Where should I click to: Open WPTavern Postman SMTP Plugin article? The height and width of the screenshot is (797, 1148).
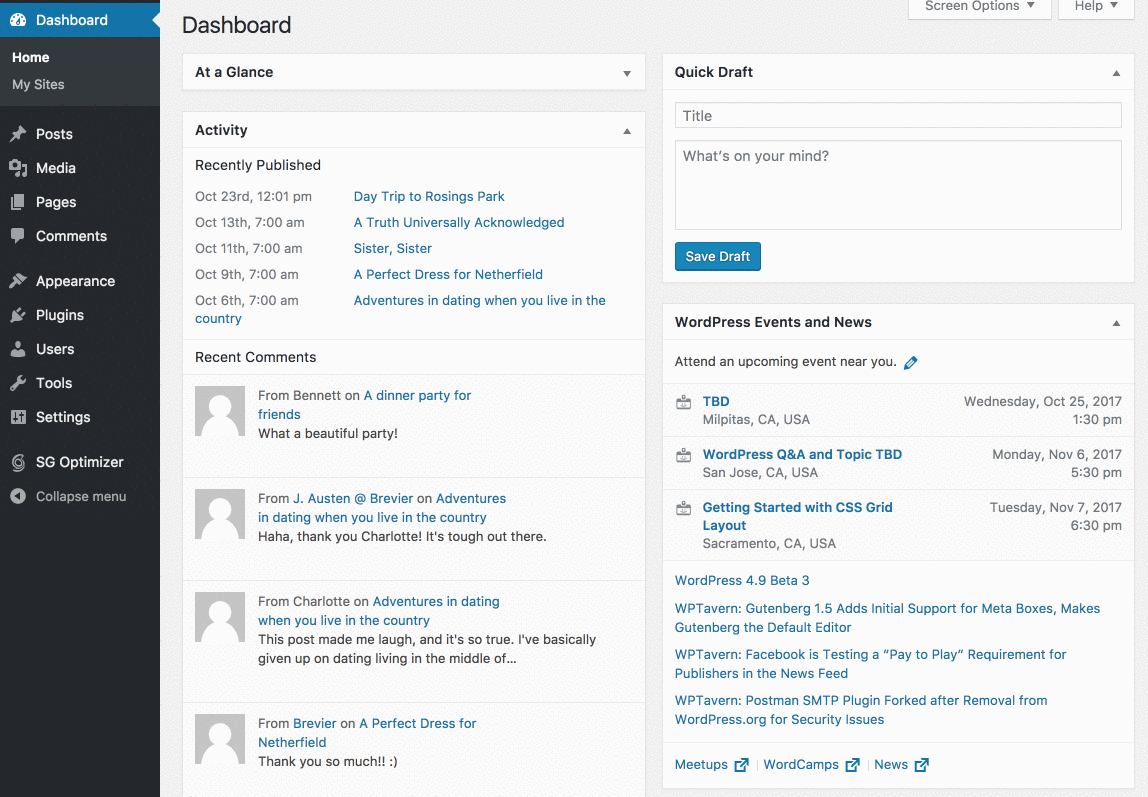point(861,710)
